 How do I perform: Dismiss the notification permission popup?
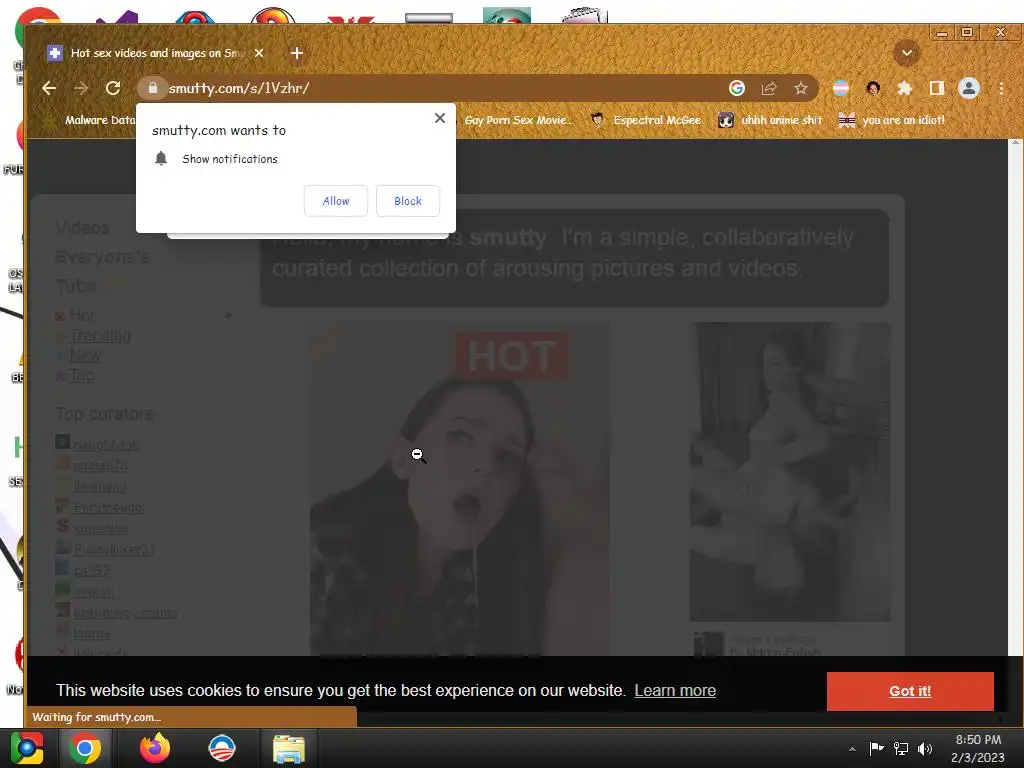tap(440, 118)
